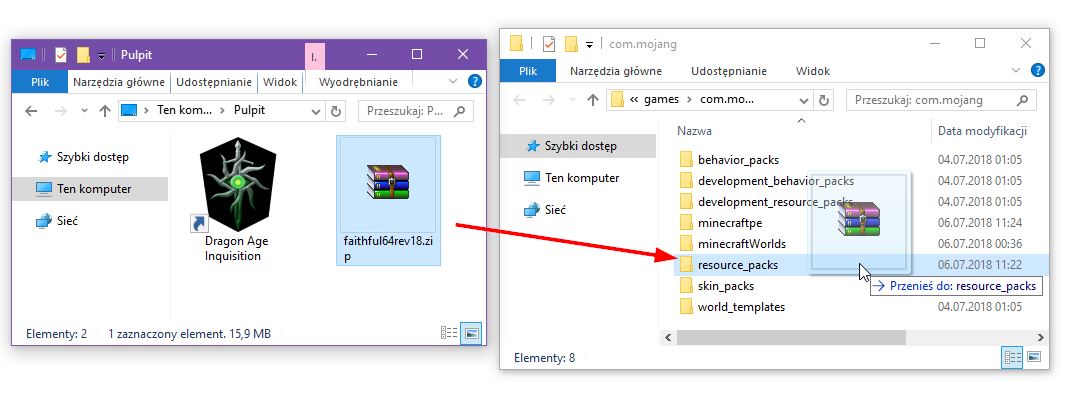
Task: Expand Pulpit address bar history dropdown
Action: point(315,111)
